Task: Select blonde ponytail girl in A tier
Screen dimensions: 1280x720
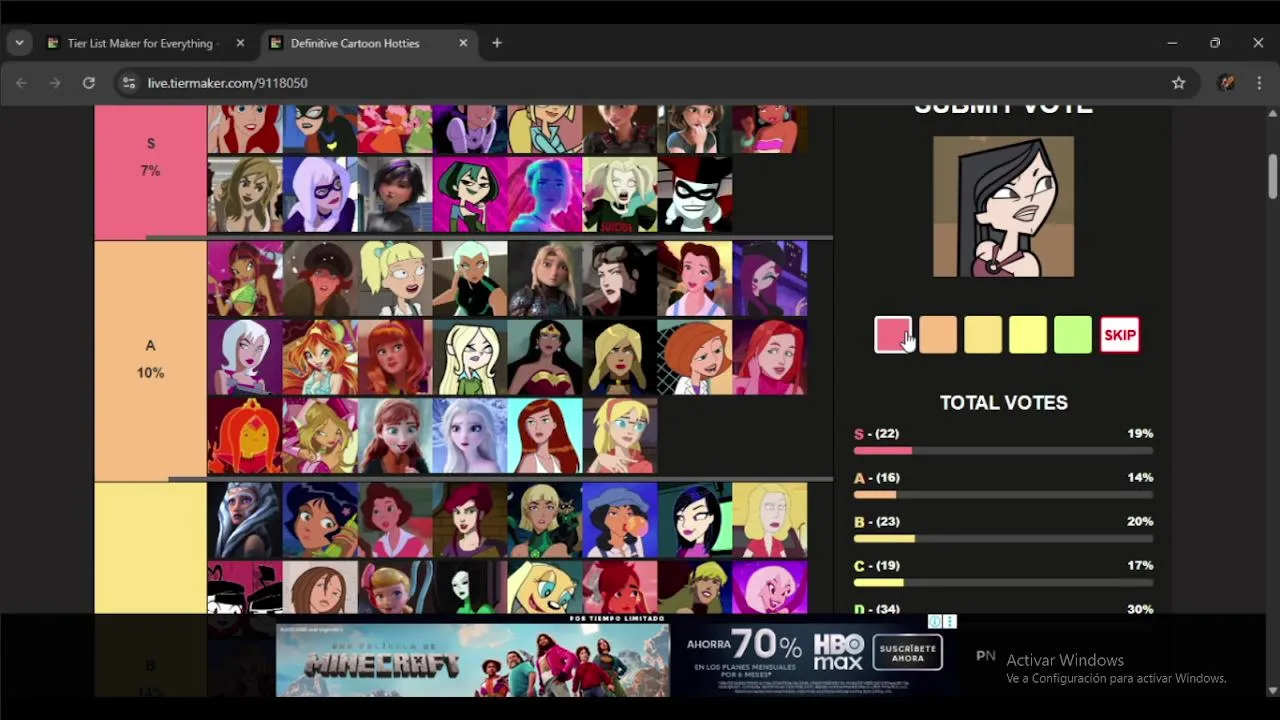Action: point(395,278)
